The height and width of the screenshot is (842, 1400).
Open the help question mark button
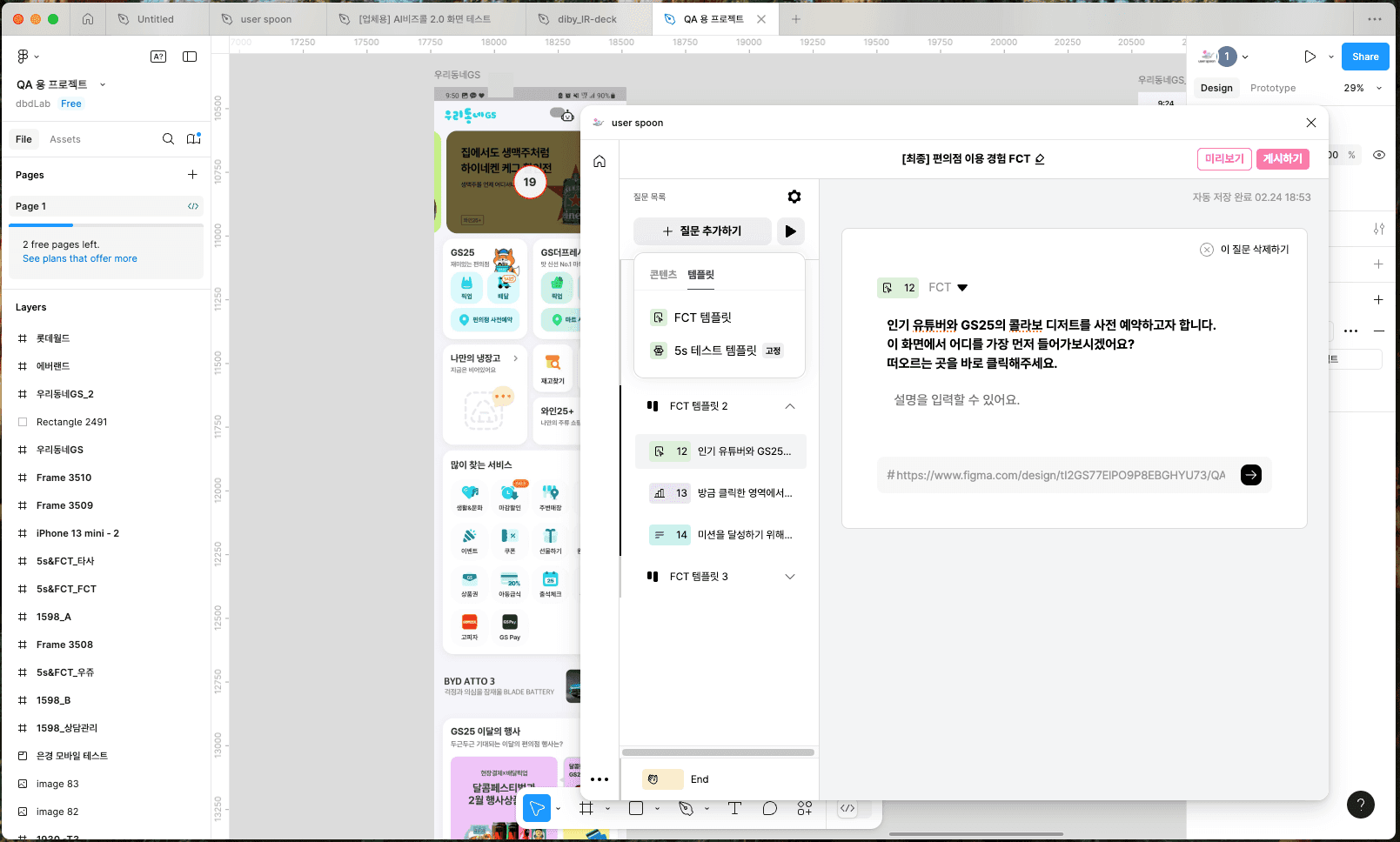tap(1361, 805)
